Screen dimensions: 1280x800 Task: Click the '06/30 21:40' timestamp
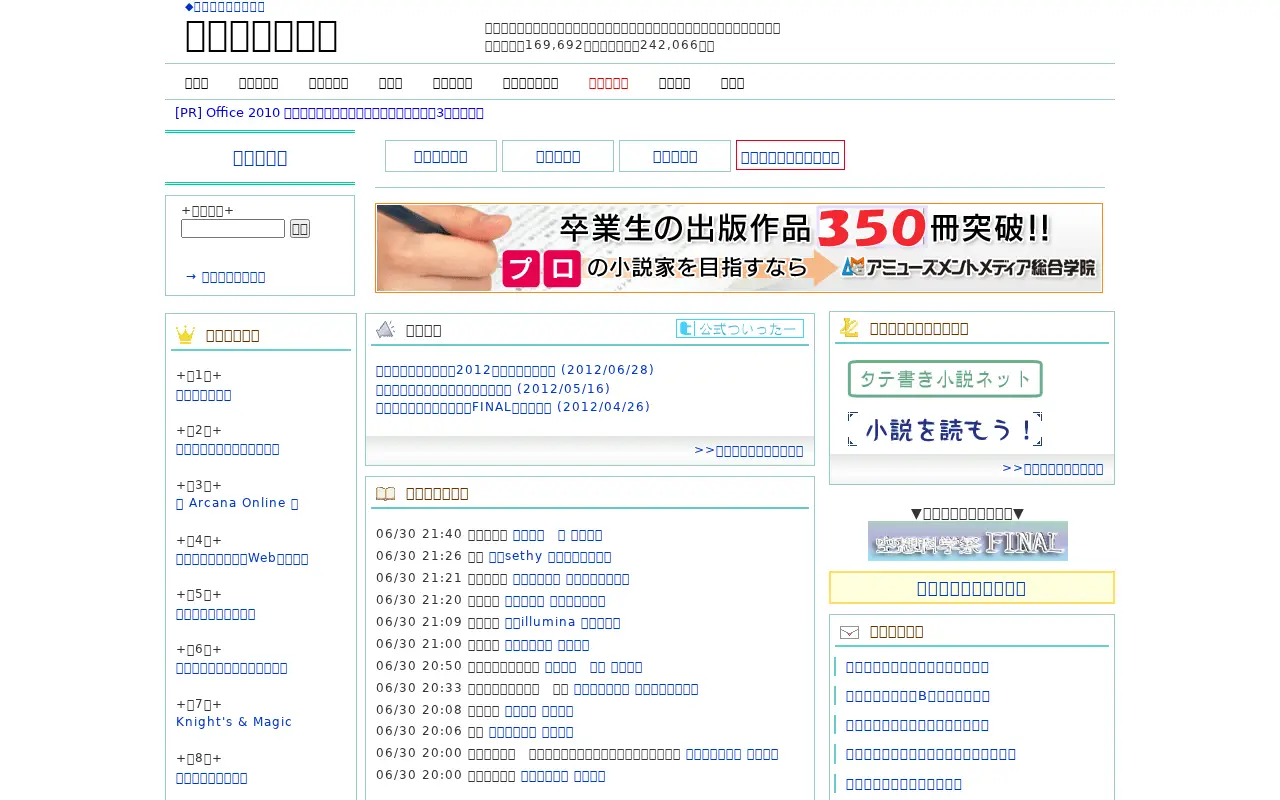click(419, 535)
